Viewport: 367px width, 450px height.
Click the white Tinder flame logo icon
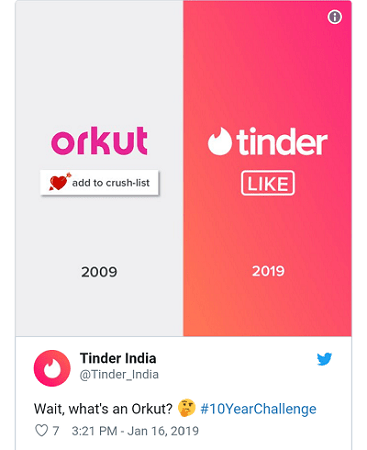coord(219,141)
